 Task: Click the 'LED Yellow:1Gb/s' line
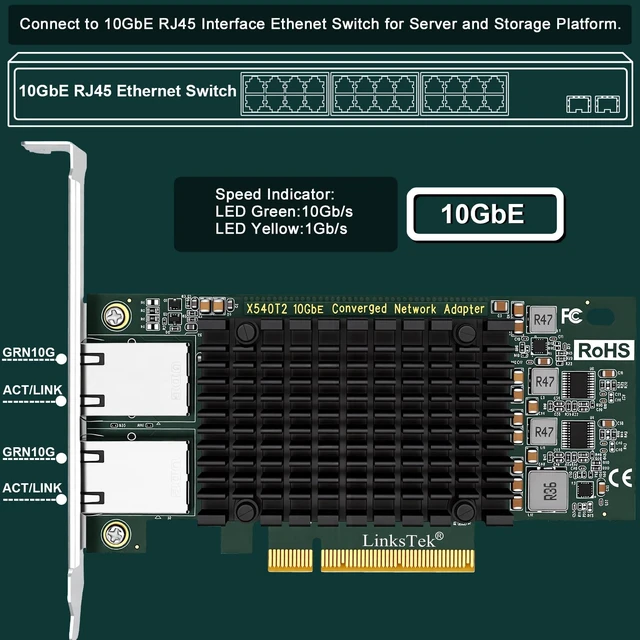(x=281, y=229)
